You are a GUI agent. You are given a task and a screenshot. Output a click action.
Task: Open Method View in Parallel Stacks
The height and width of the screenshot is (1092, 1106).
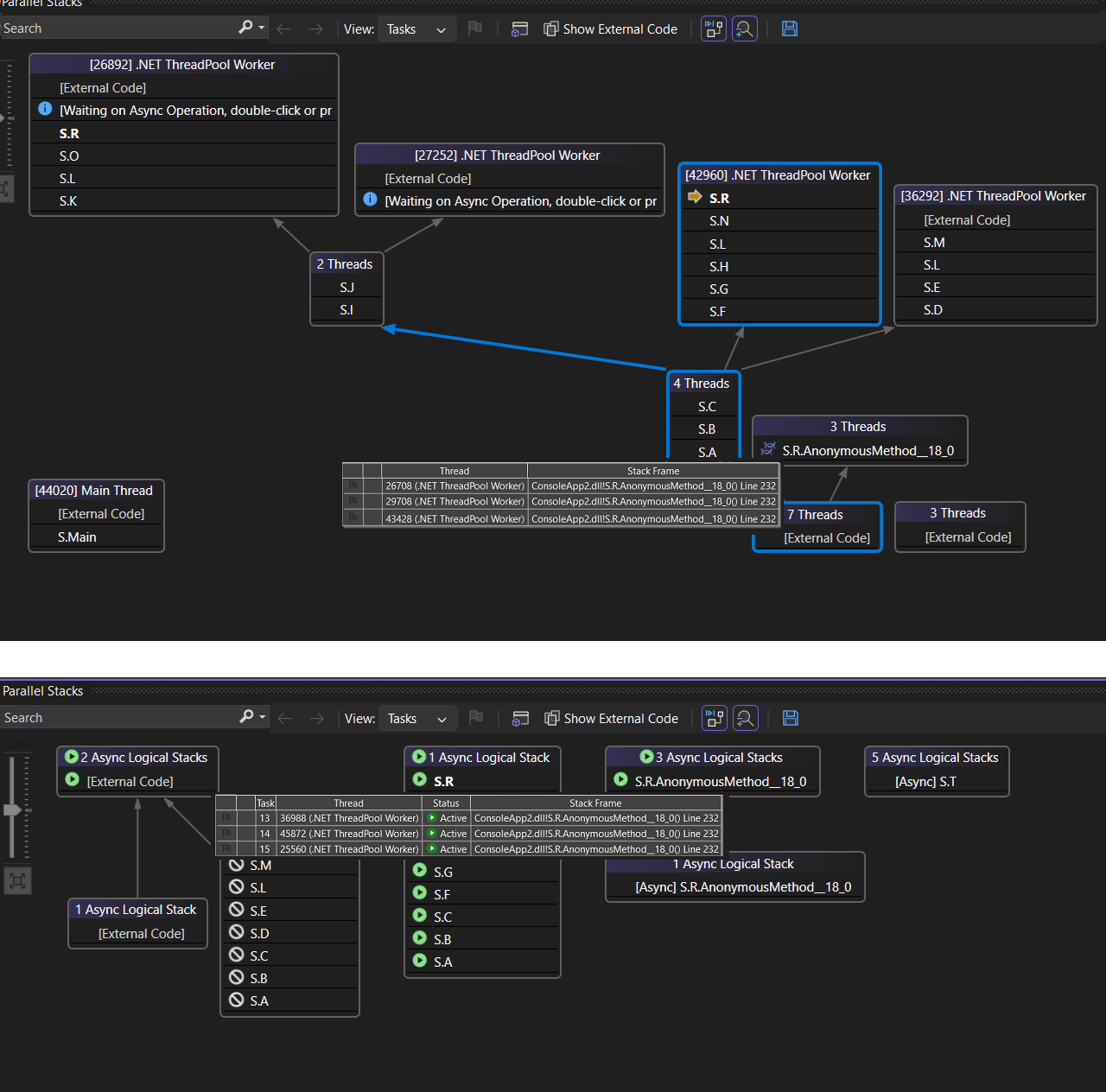519,29
